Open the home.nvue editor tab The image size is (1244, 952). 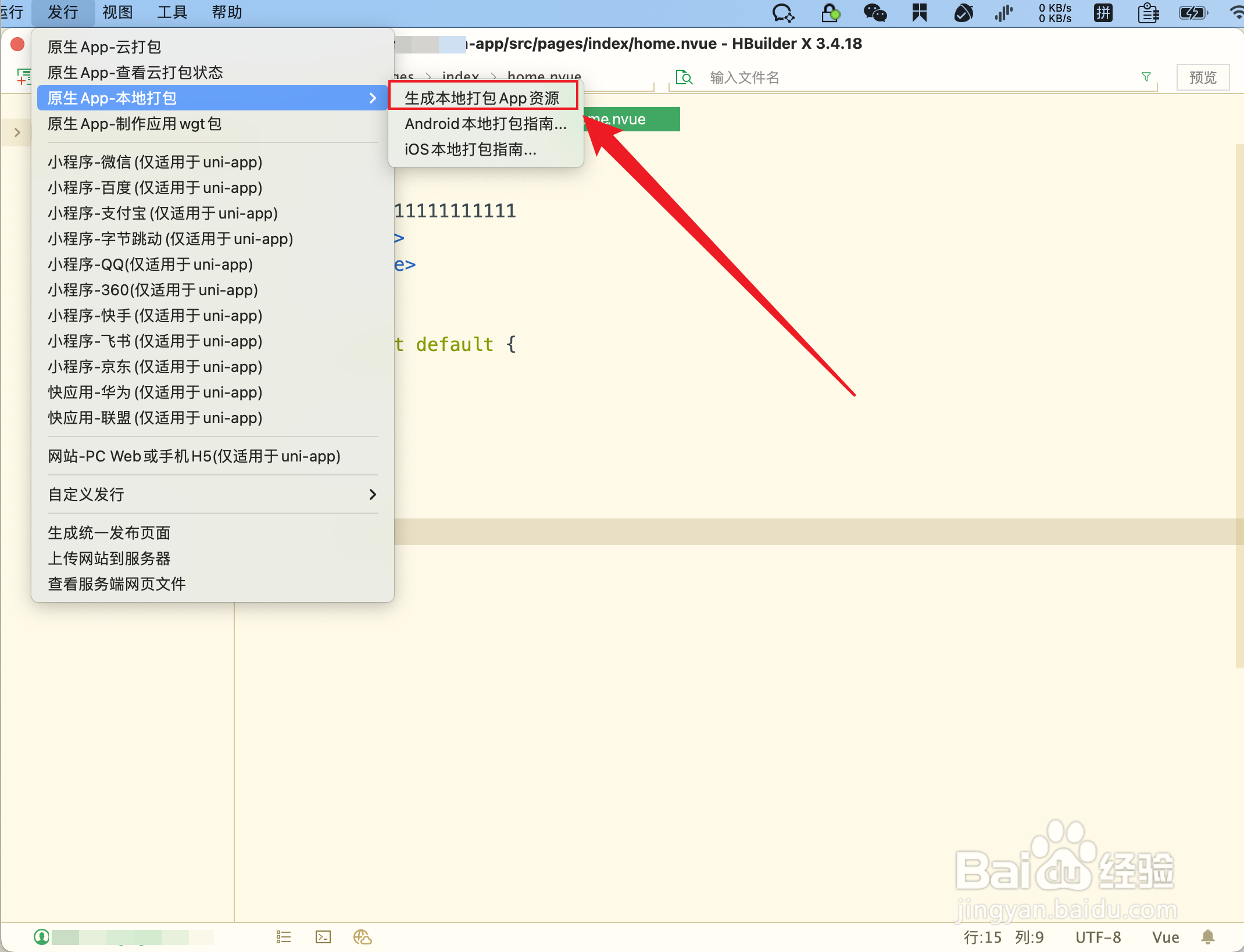tap(631, 119)
